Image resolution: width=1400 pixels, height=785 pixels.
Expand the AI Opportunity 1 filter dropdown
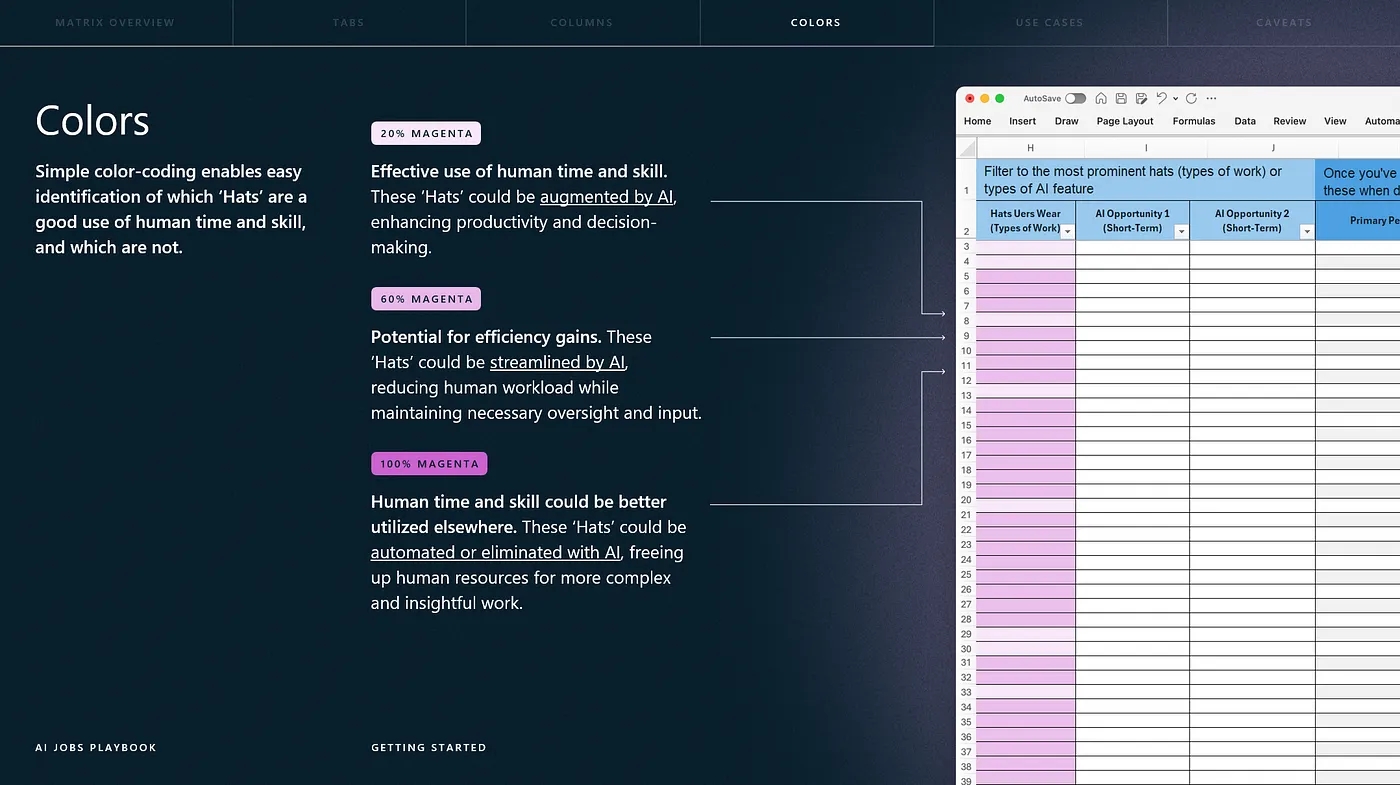[1181, 231]
